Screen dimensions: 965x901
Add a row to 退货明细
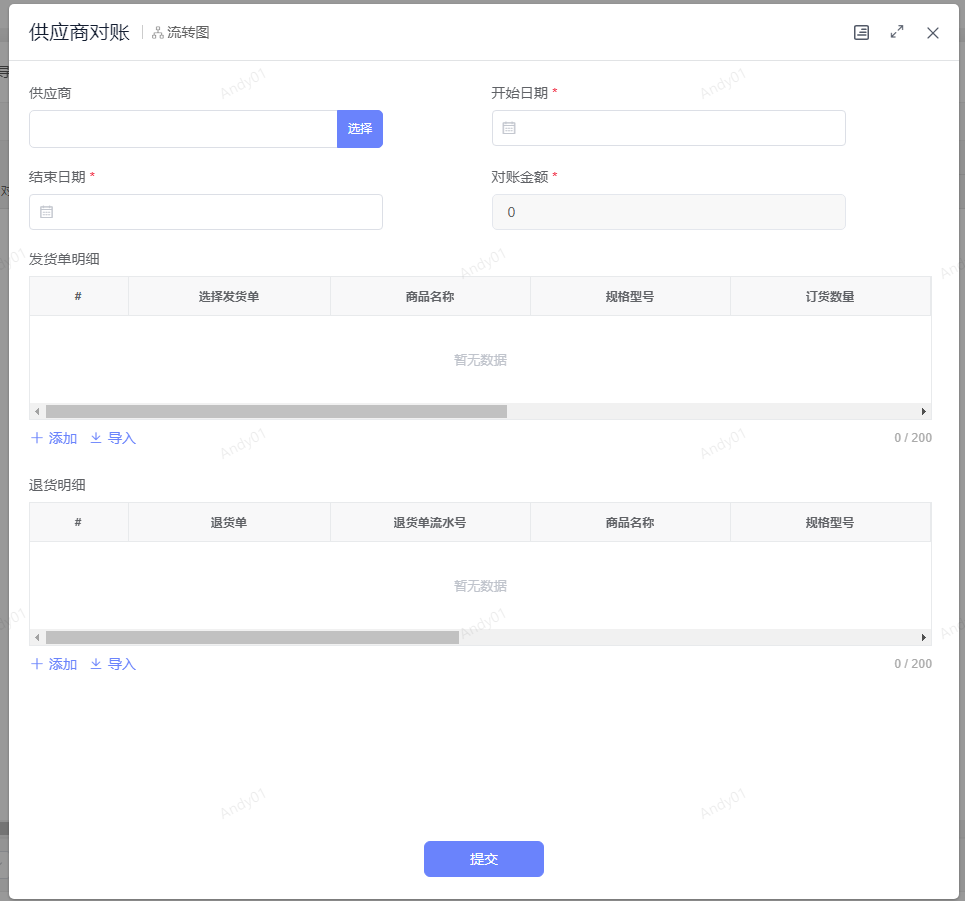(54, 664)
